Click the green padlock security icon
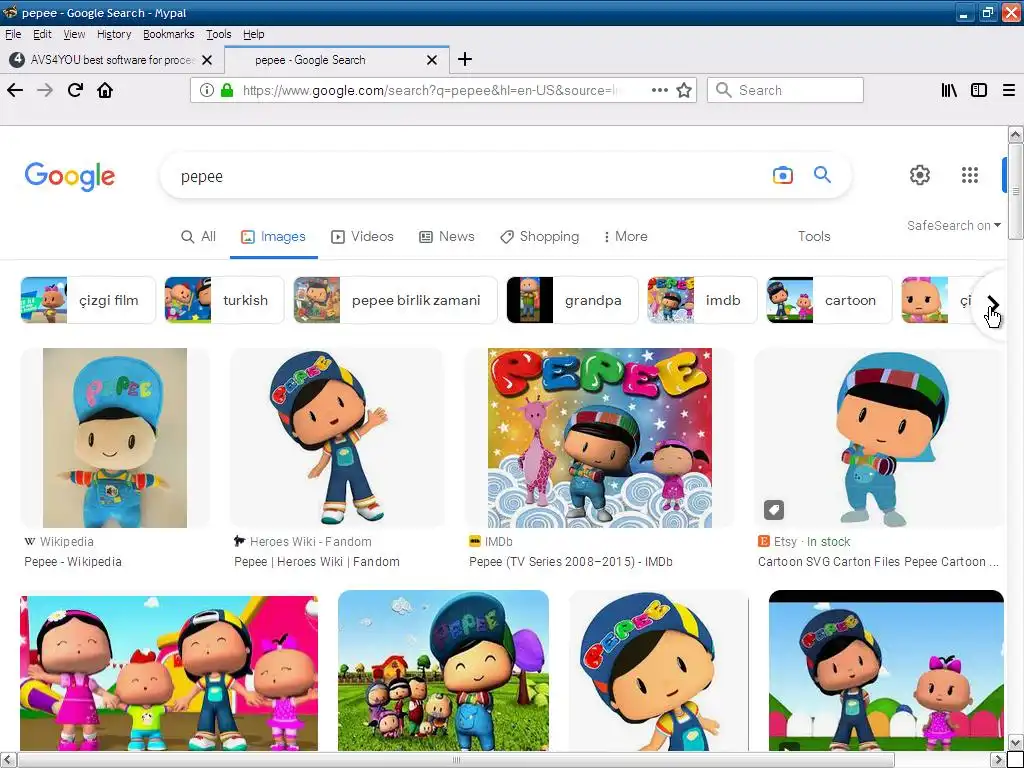Viewport: 1024px width, 768px height. pyautogui.click(x=227, y=90)
